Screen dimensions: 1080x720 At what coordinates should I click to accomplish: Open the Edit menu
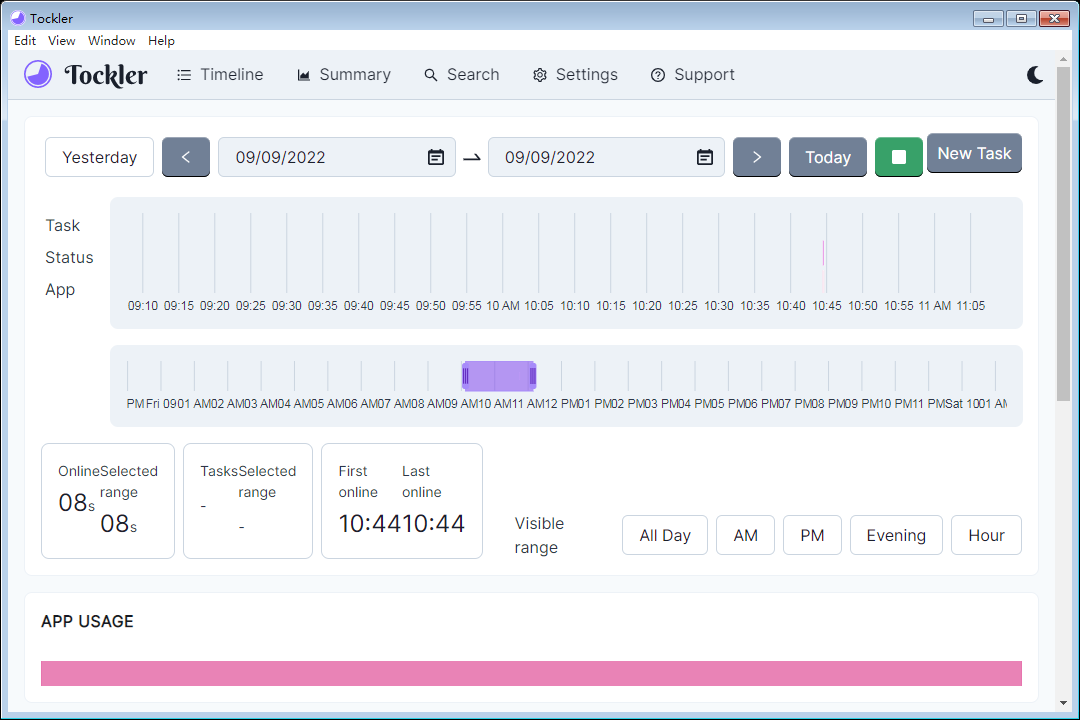click(25, 41)
